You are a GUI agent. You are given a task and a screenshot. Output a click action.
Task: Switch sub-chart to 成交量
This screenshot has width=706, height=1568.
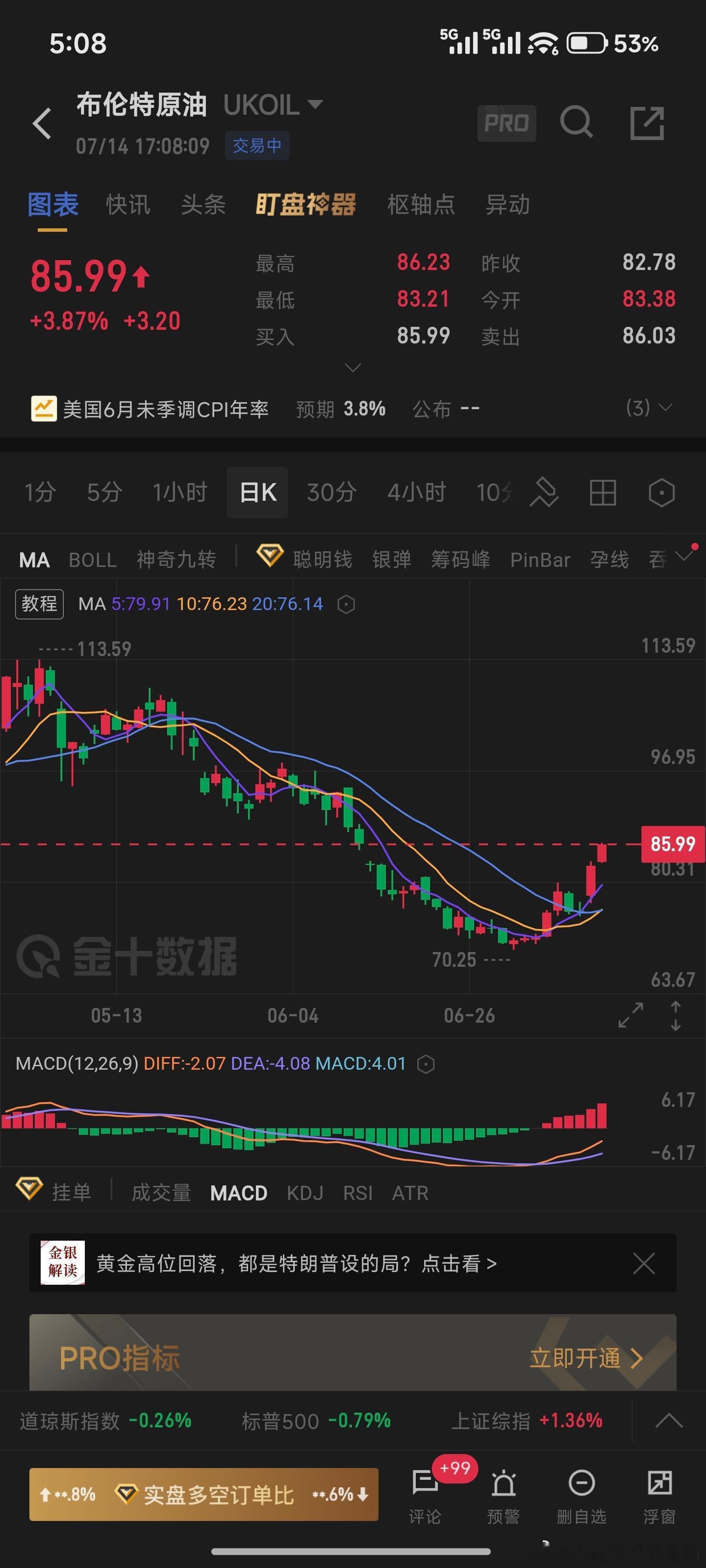161,1193
